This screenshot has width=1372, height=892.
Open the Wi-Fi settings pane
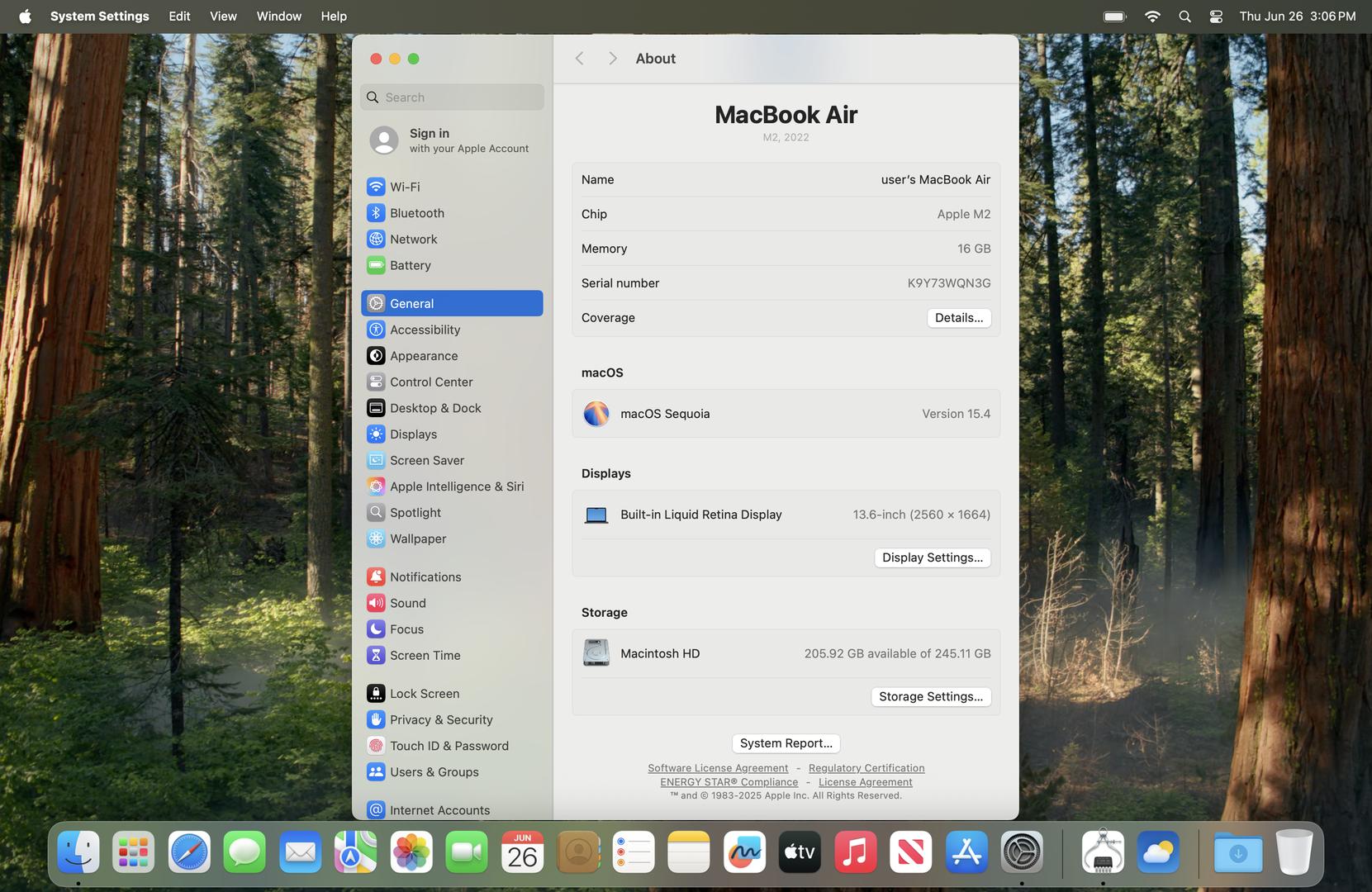point(405,187)
